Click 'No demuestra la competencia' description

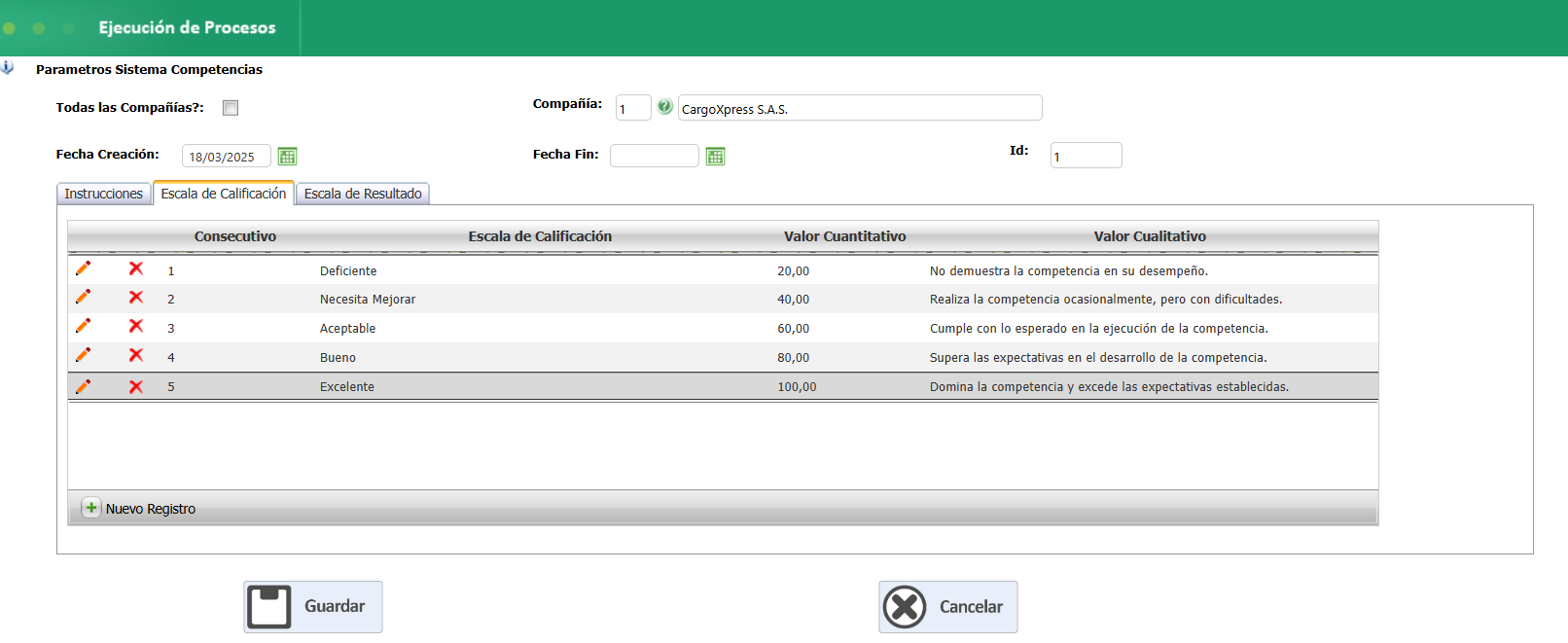tap(1069, 271)
